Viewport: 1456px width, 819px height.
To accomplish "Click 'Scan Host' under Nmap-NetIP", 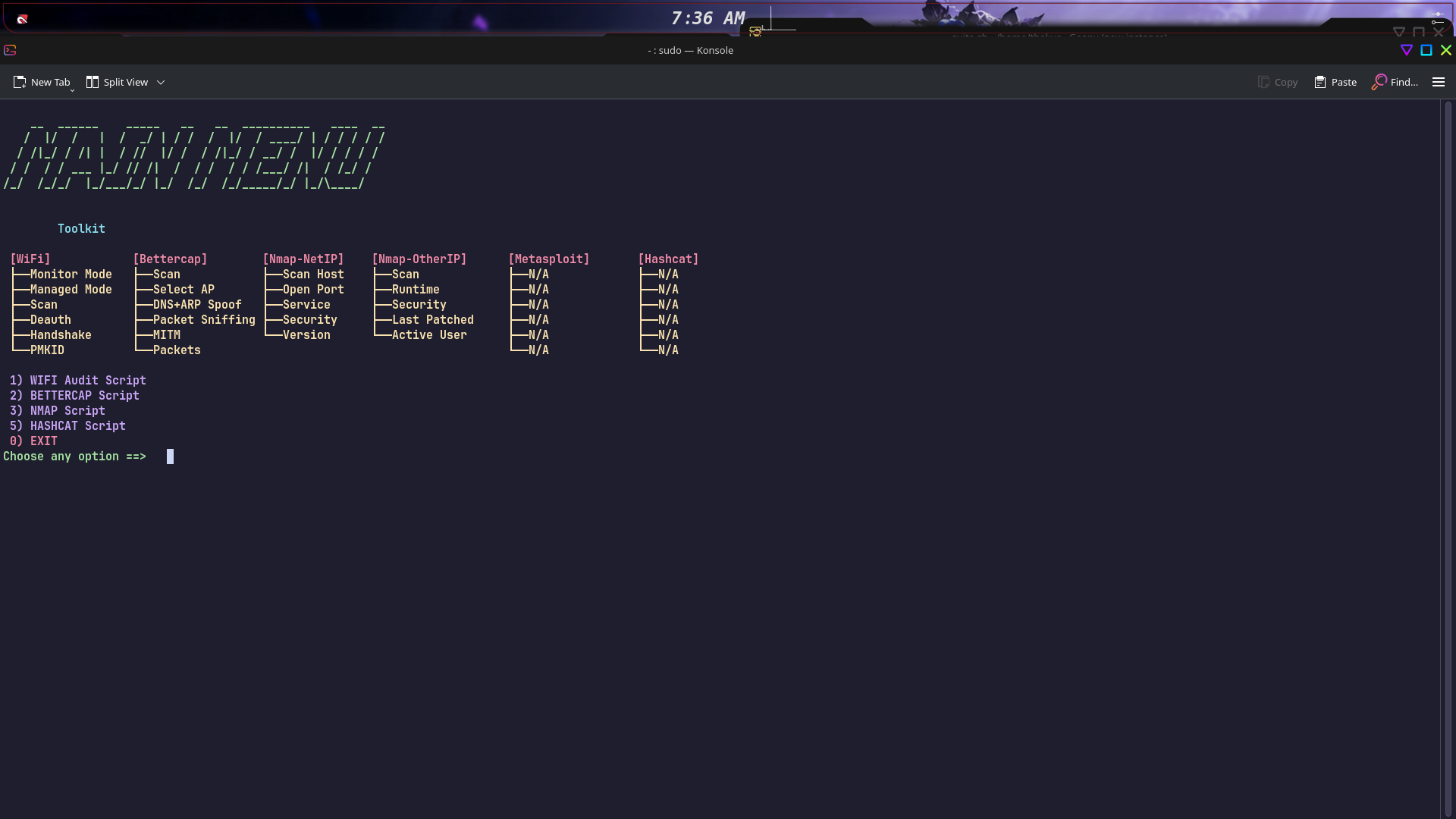I will coord(313,274).
